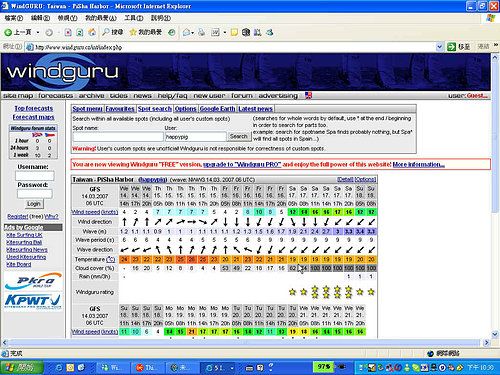Open Kitesurfing Bali ad link

point(24,242)
